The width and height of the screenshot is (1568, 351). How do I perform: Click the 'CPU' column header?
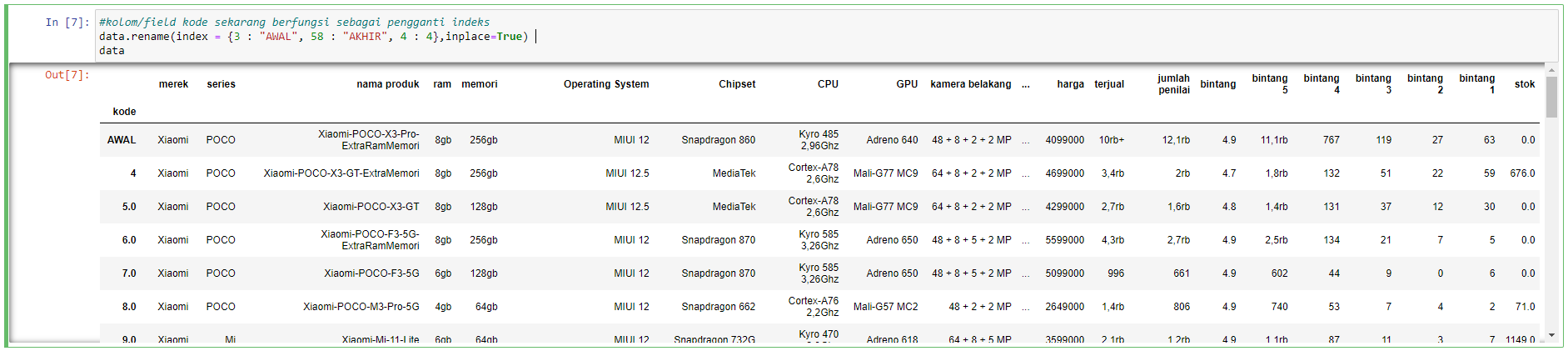(x=828, y=84)
